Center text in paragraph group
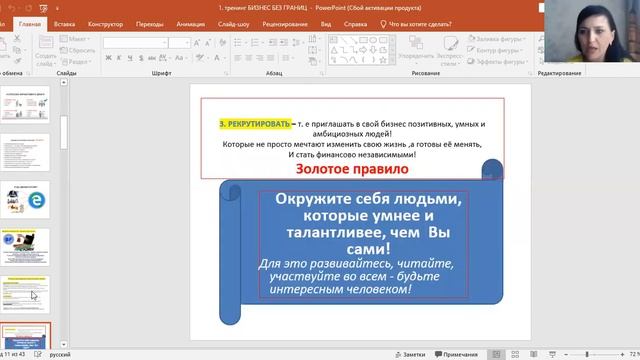Screen dimensions: 640x360 click(x=249, y=58)
